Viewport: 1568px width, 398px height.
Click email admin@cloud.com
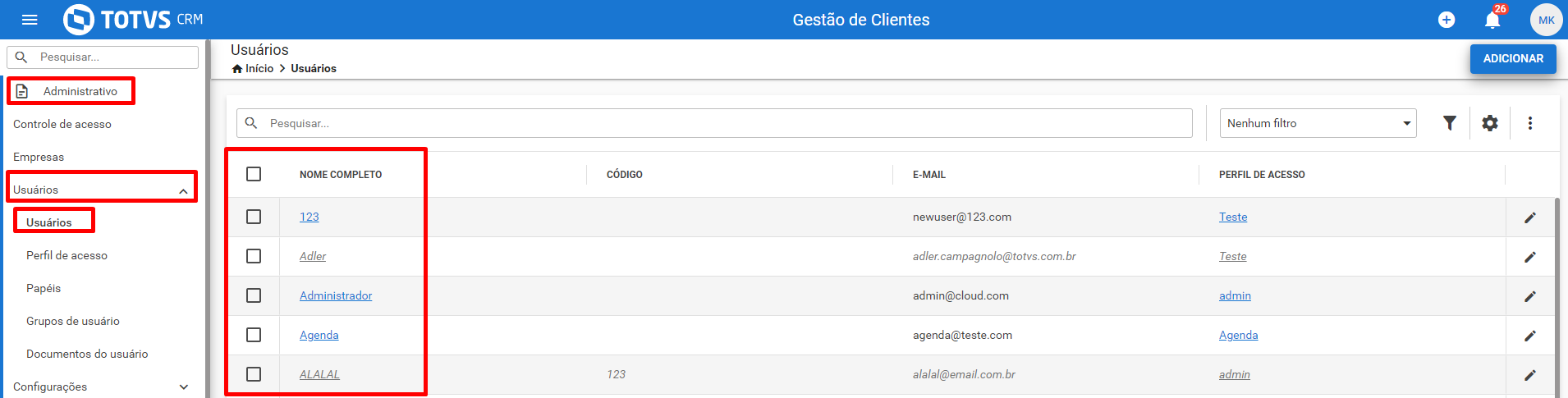[961, 295]
